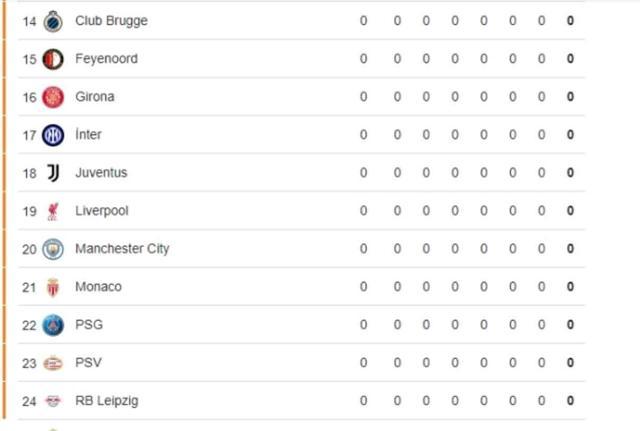Click the Club Brugge crest icon
Screen dimensions: 640x431
[x=53, y=21]
